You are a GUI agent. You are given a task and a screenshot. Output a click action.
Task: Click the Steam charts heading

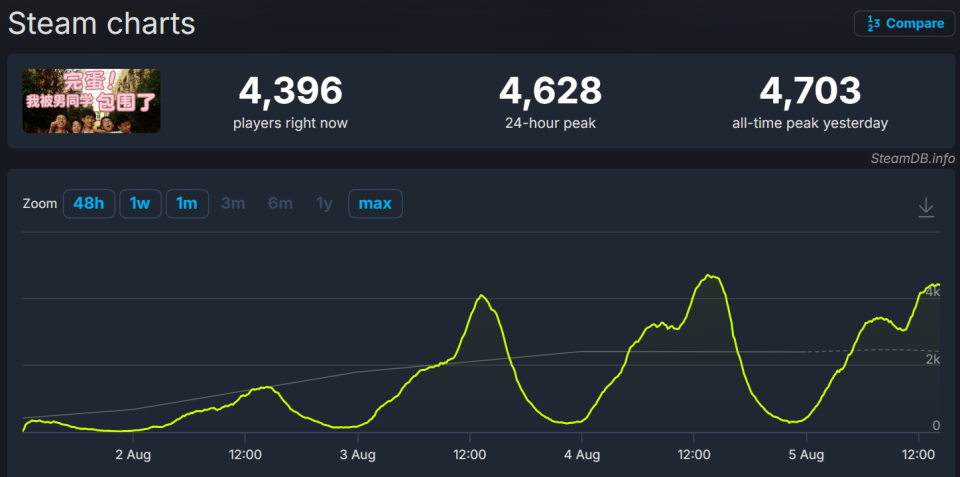(x=102, y=24)
